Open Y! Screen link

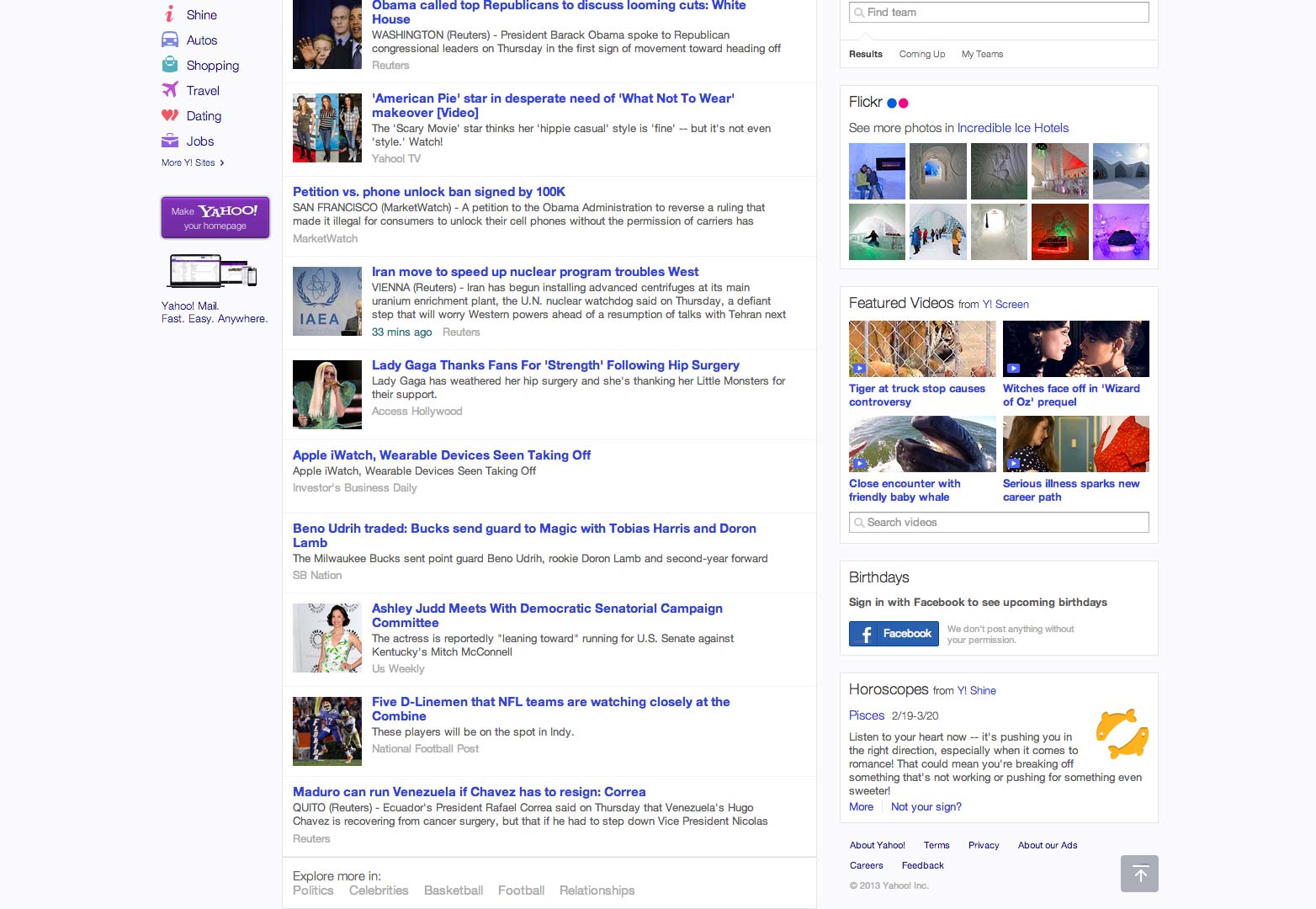coord(1006,305)
